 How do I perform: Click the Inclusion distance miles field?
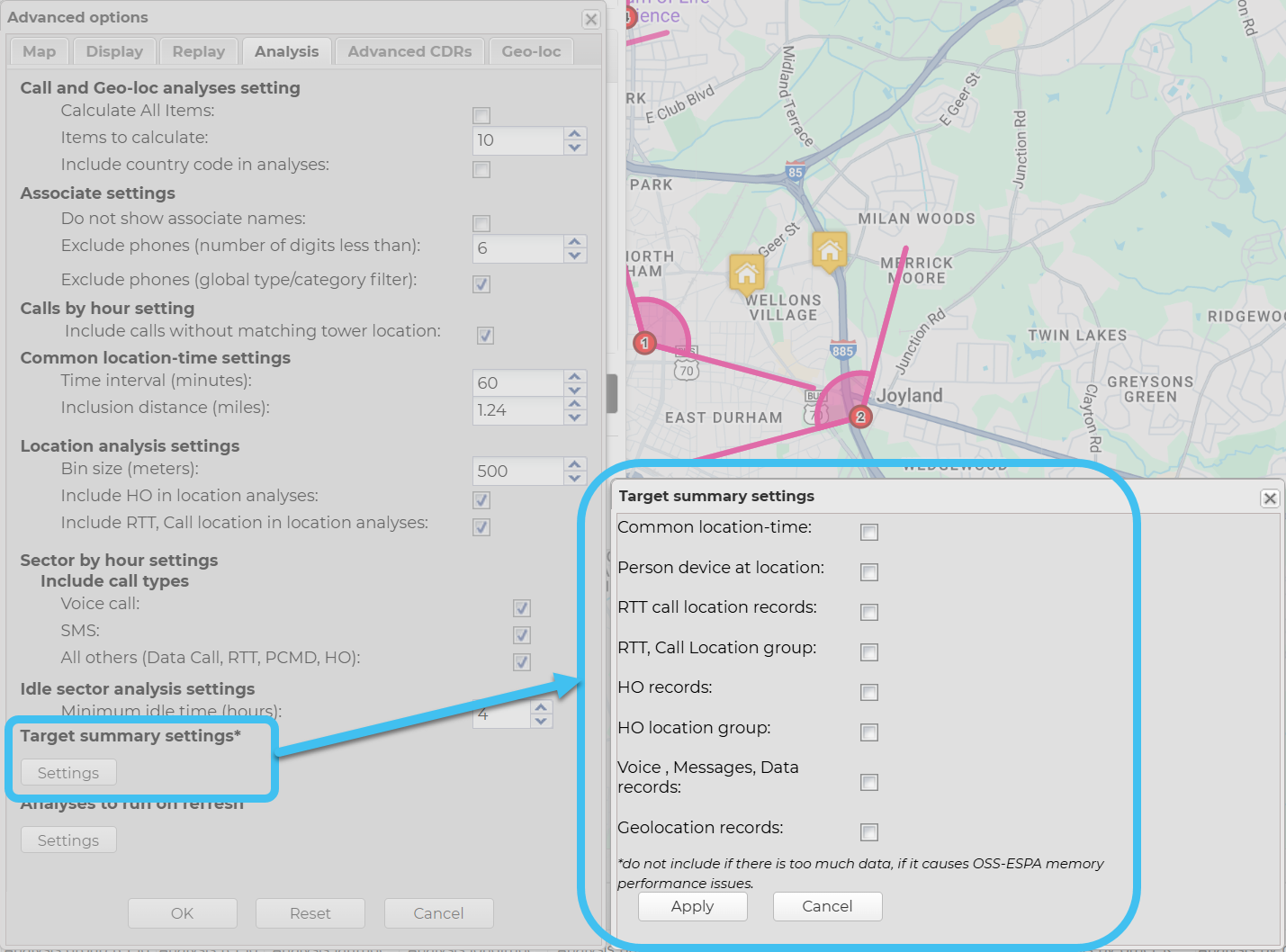[517, 410]
